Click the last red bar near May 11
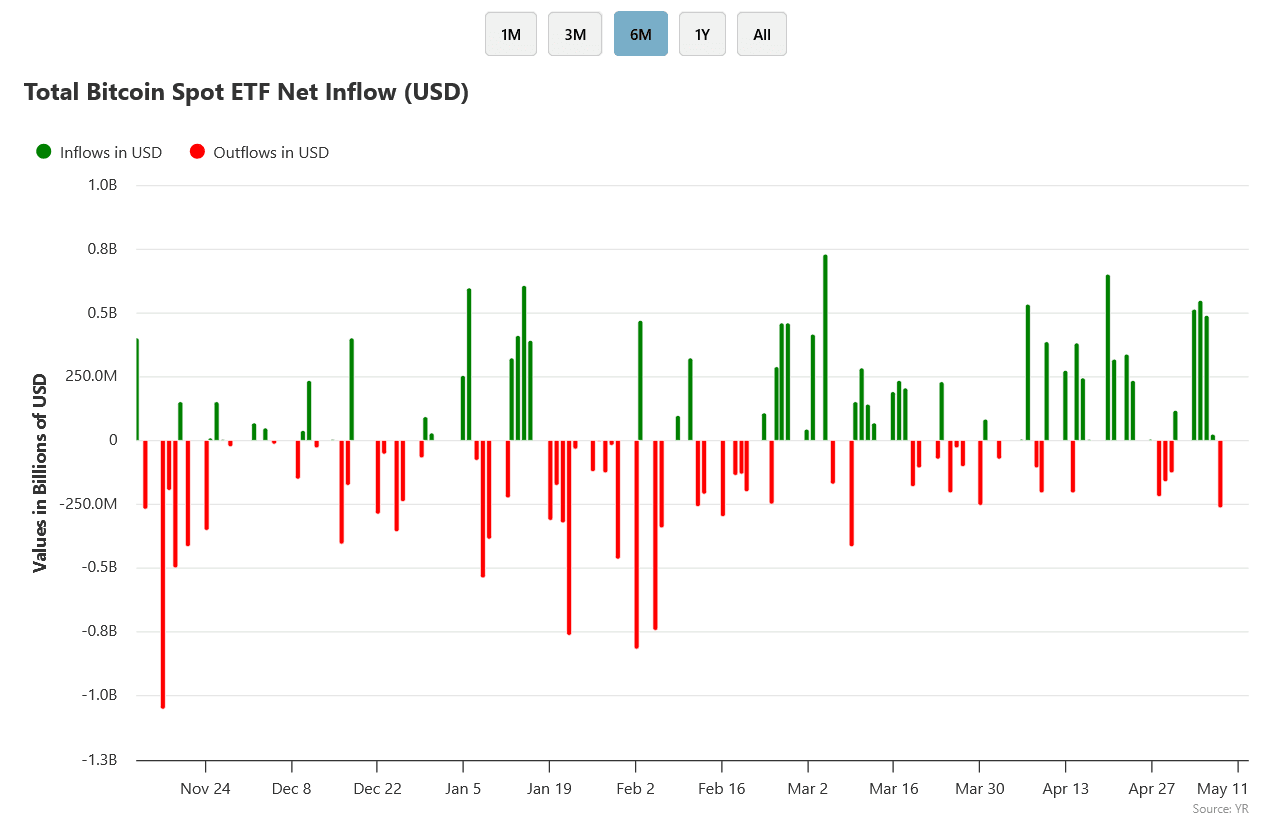Viewport: 1277px width, 817px height. coord(1220,474)
